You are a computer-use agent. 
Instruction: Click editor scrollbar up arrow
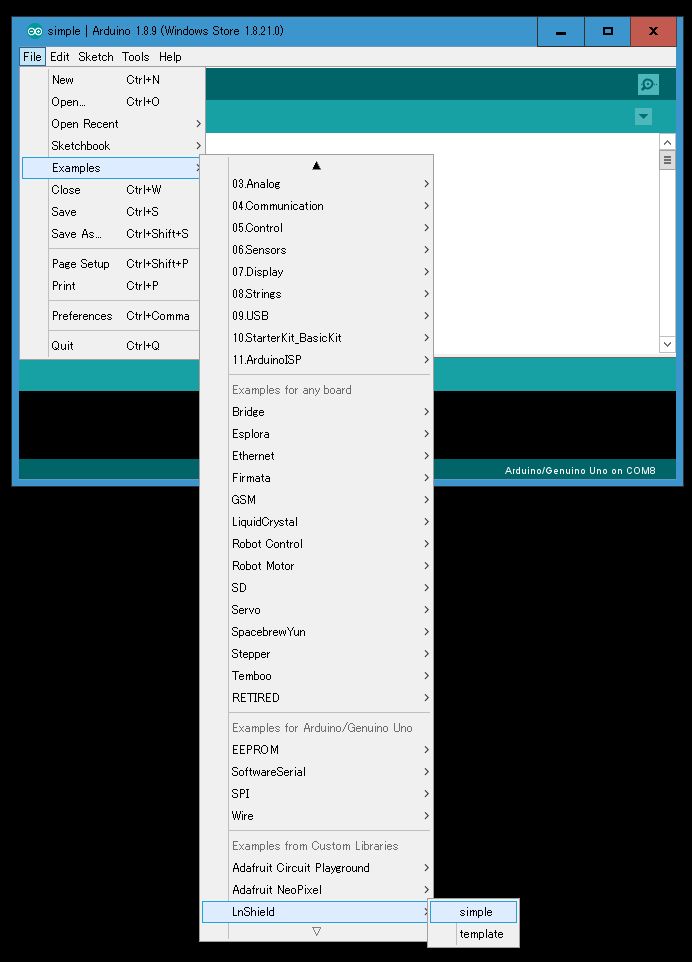coord(667,142)
